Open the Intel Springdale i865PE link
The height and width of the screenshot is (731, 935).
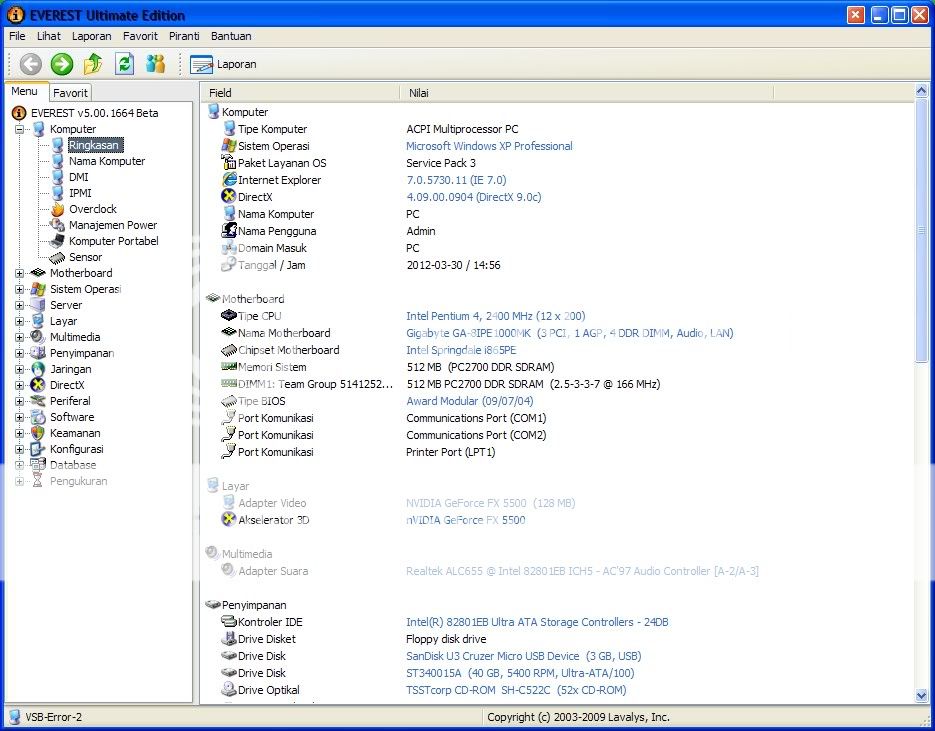[x=461, y=350]
